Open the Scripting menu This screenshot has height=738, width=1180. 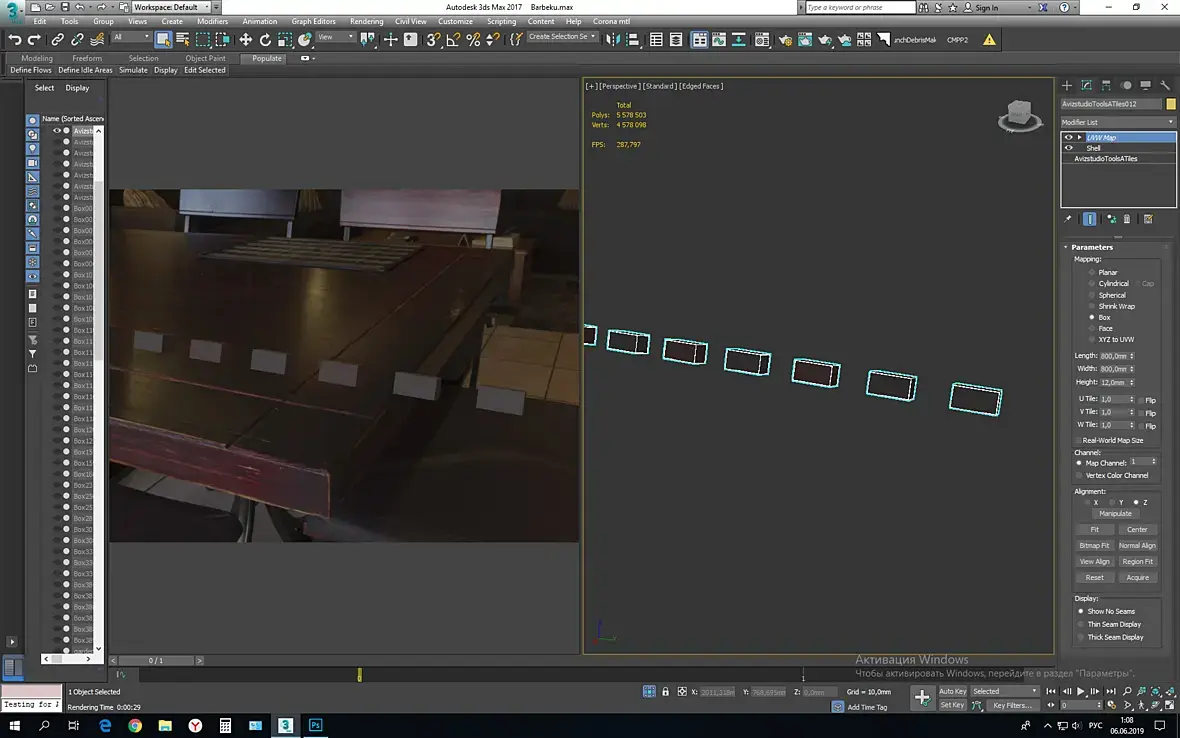tap(501, 21)
